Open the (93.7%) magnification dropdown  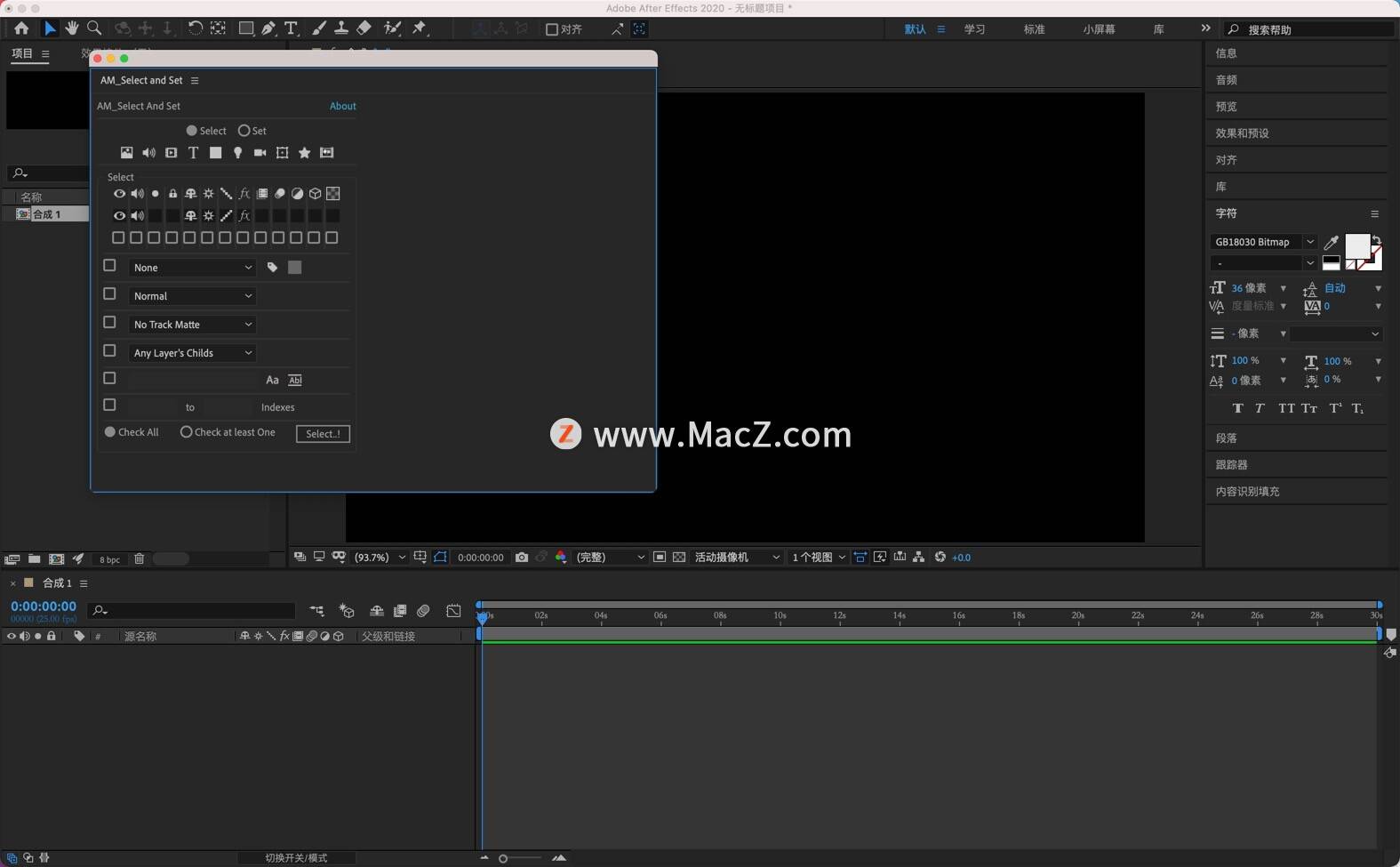[x=380, y=558]
